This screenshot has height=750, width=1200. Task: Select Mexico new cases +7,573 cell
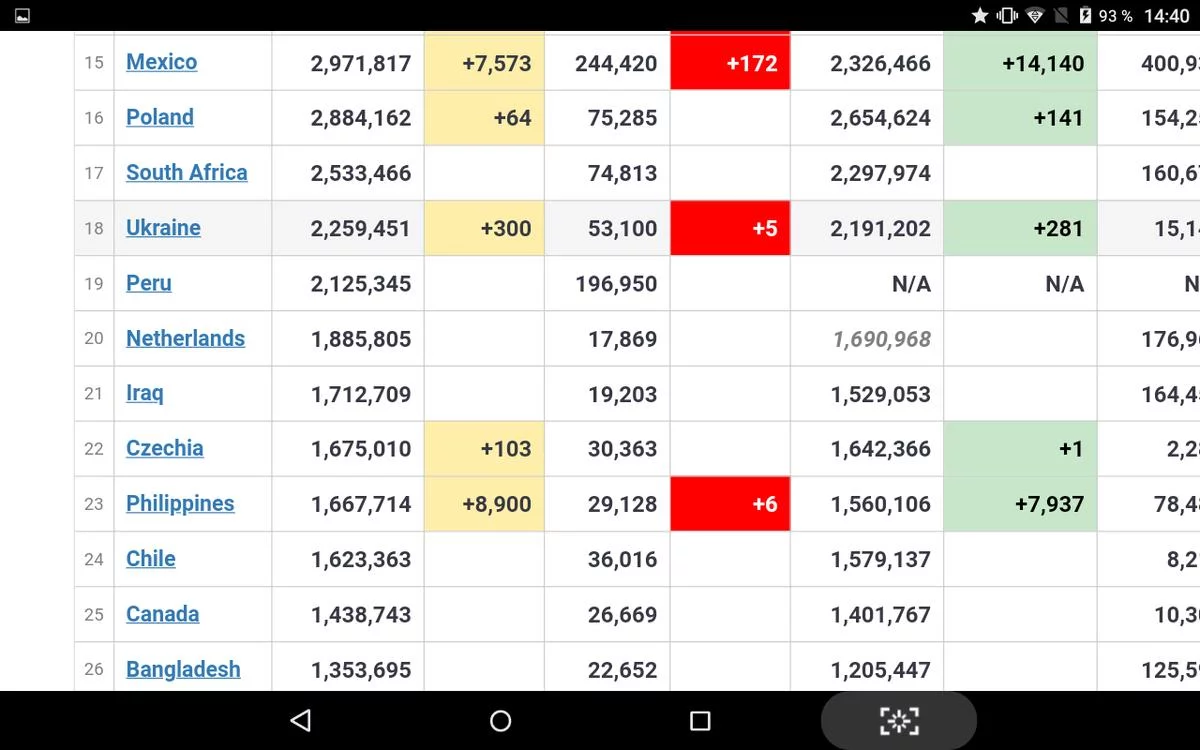point(485,63)
